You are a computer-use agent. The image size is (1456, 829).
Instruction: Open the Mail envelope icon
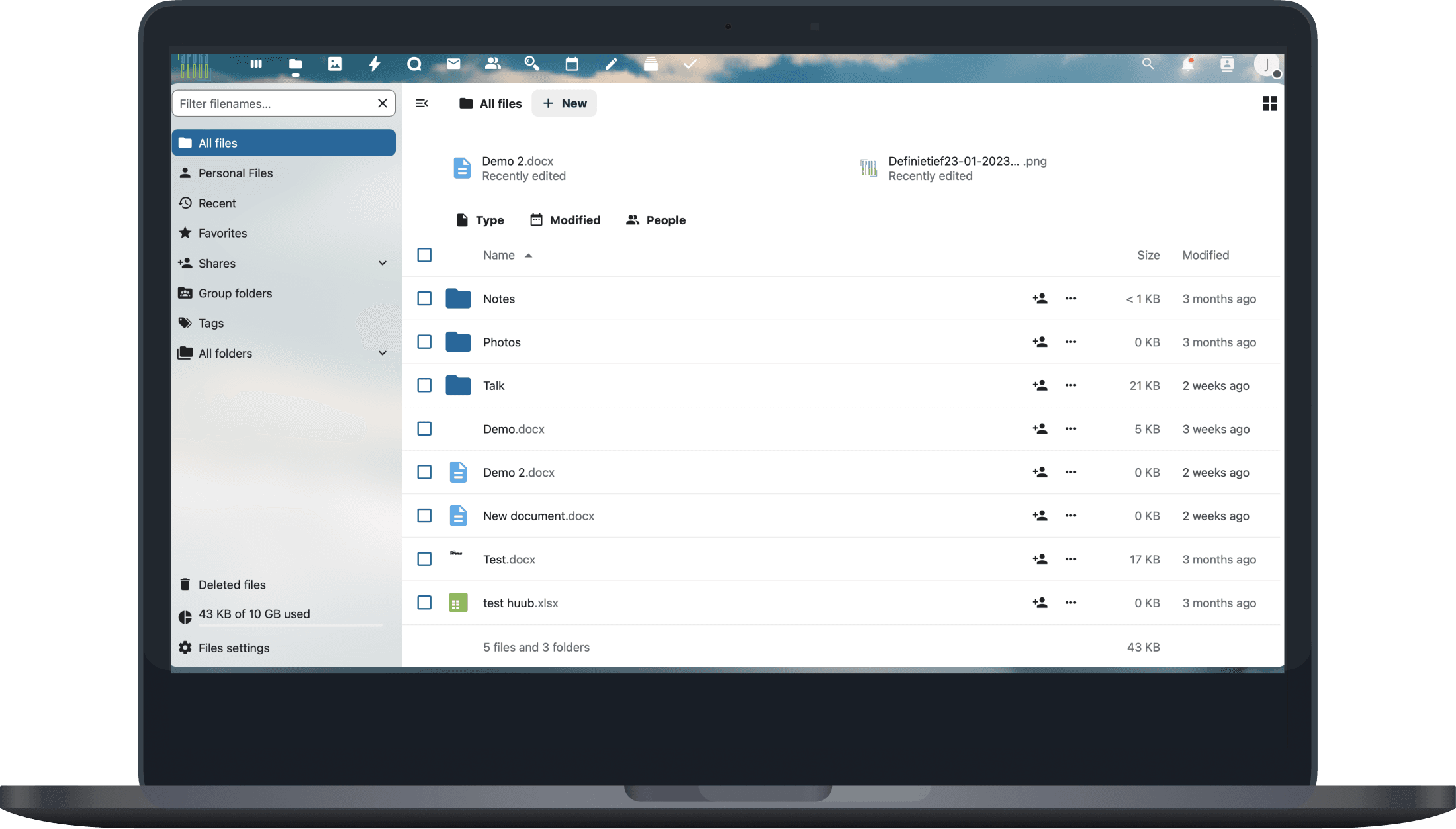(x=453, y=64)
